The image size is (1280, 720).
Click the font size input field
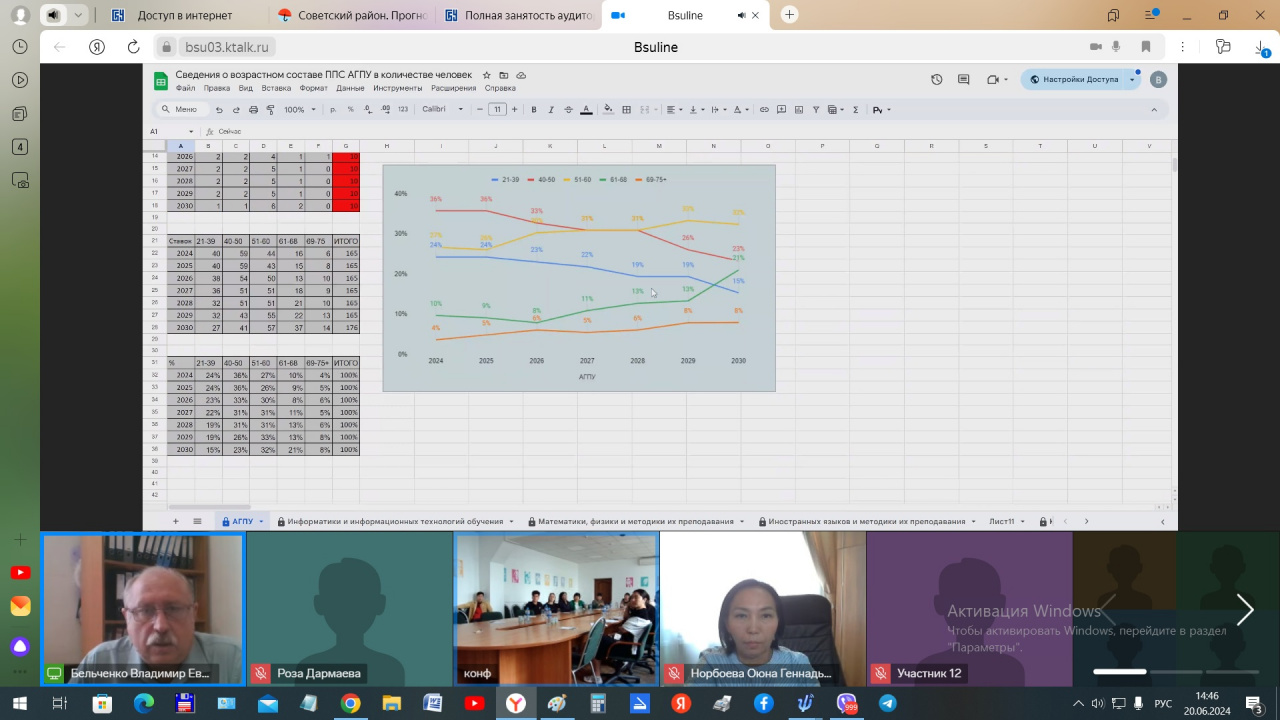[x=497, y=110]
